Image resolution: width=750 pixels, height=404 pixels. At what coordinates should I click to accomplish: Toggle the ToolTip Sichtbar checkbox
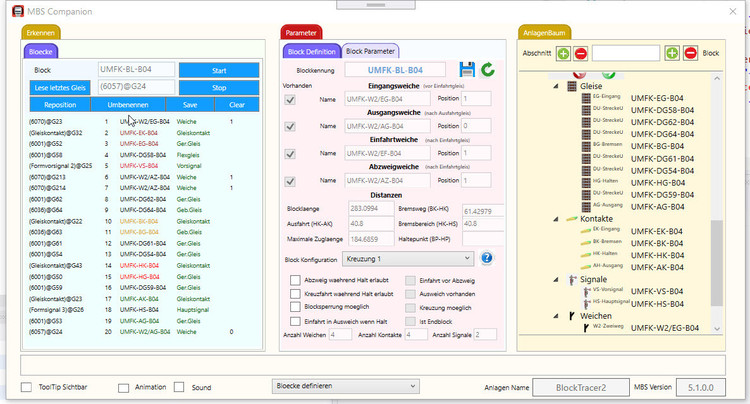[x=26, y=387]
